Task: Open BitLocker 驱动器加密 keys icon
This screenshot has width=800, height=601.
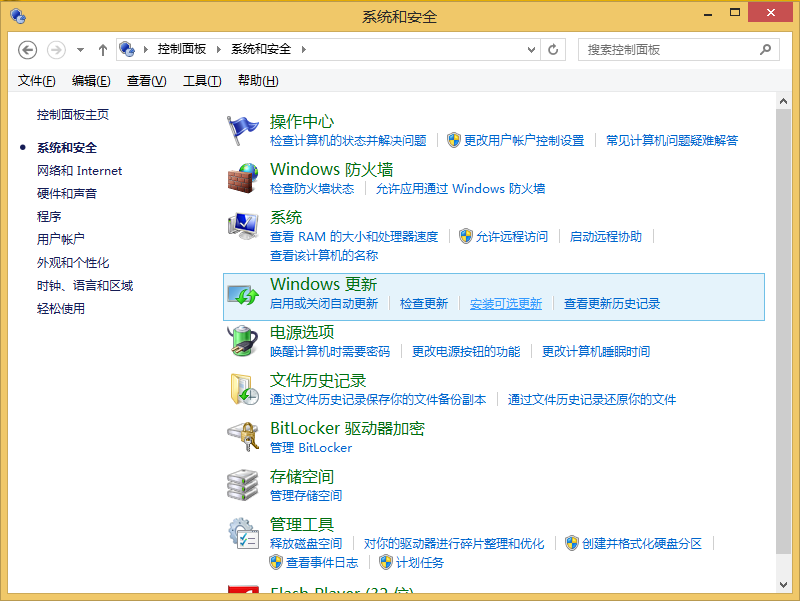Action: pyautogui.click(x=244, y=437)
